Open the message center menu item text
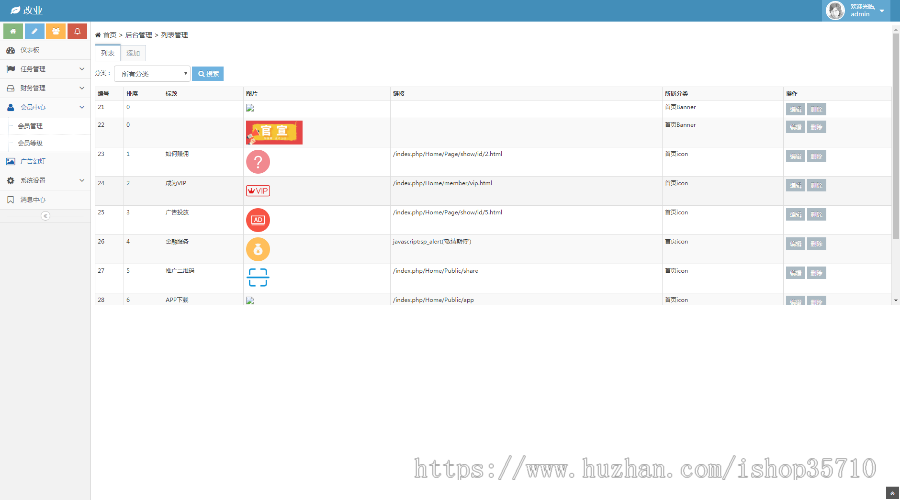 click(x=33, y=200)
